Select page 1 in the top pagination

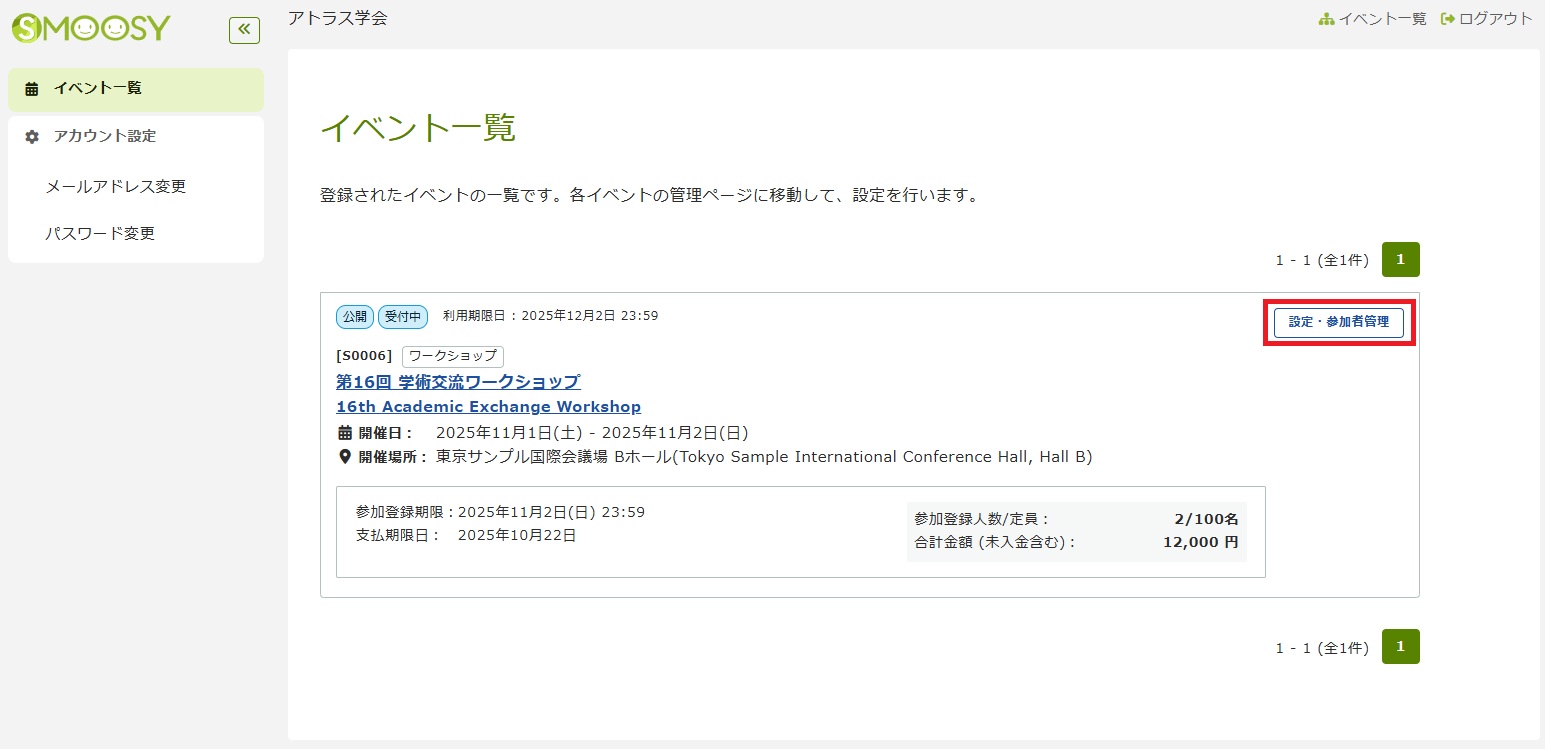(1400, 259)
